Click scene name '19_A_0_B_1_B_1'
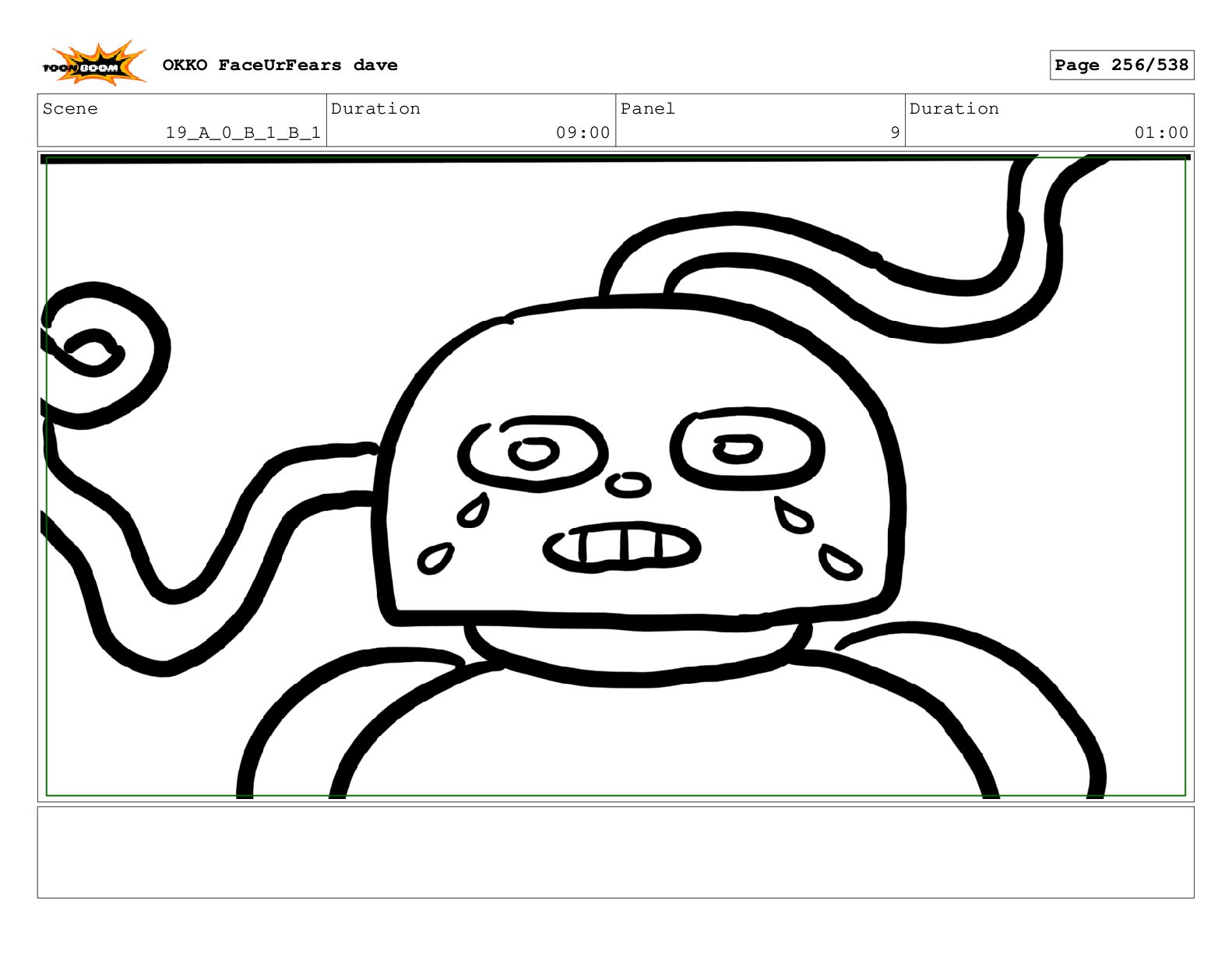The height and width of the screenshot is (954, 1232). click(x=243, y=133)
